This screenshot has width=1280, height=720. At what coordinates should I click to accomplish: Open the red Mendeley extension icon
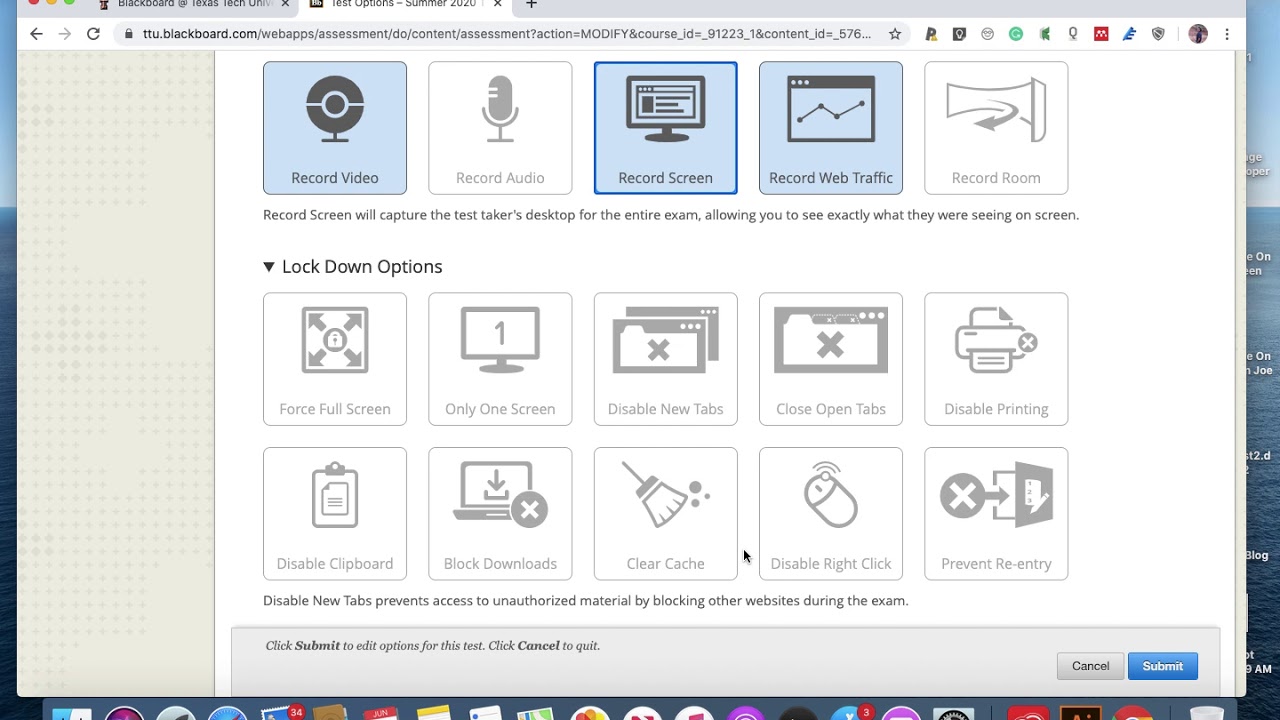1101,34
